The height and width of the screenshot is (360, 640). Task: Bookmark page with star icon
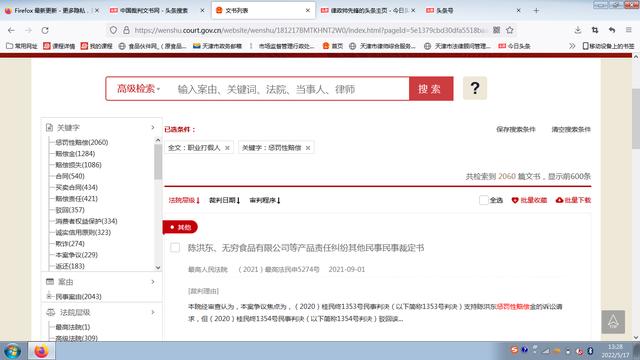click(x=510, y=30)
